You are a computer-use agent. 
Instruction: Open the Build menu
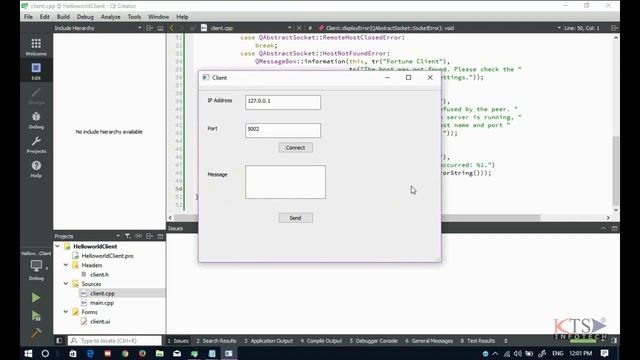(x=63, y=17)
